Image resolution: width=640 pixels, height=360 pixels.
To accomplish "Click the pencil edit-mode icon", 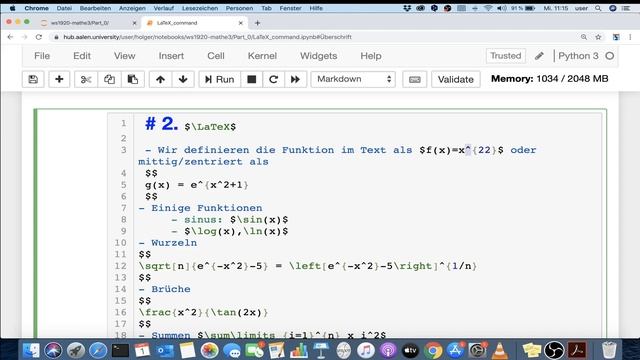I will pyautogui.click(x=539, y=56).
